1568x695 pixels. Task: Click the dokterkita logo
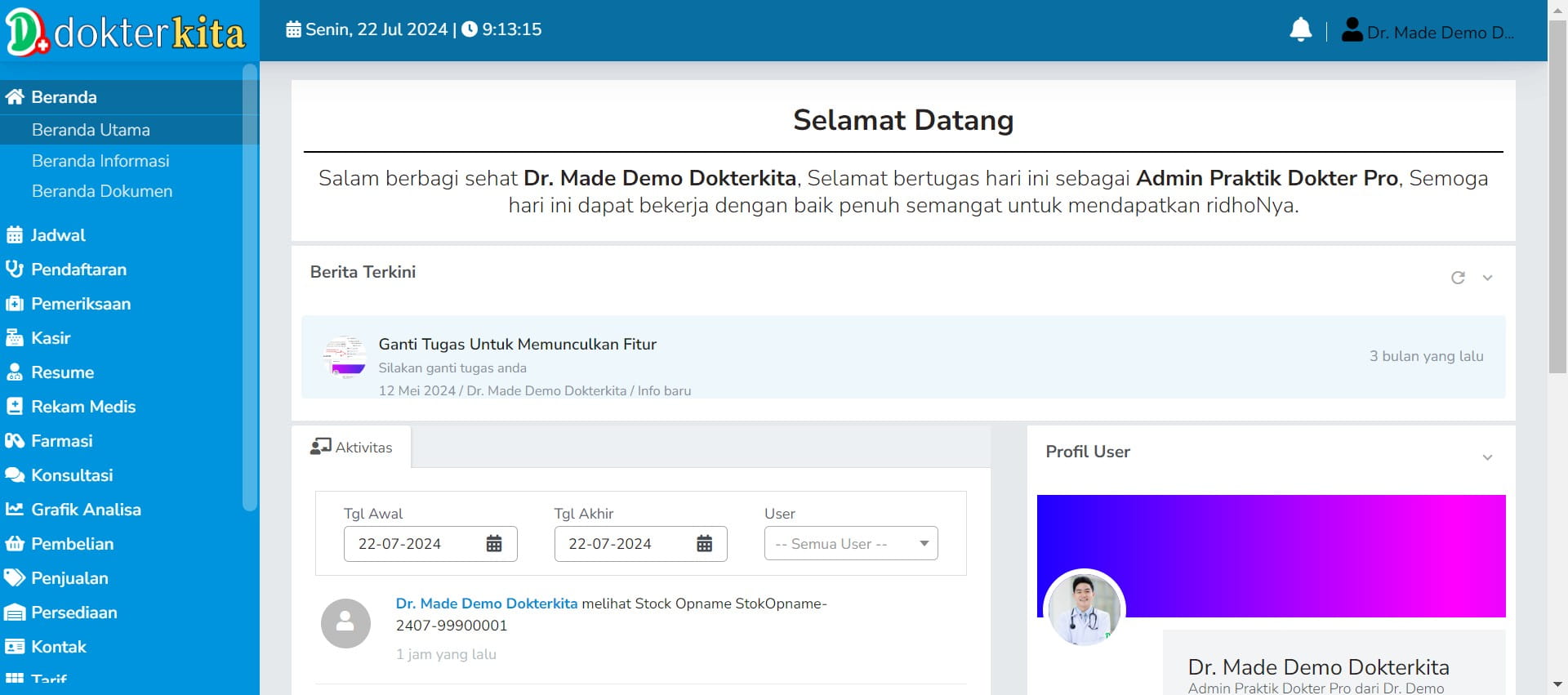127,32
